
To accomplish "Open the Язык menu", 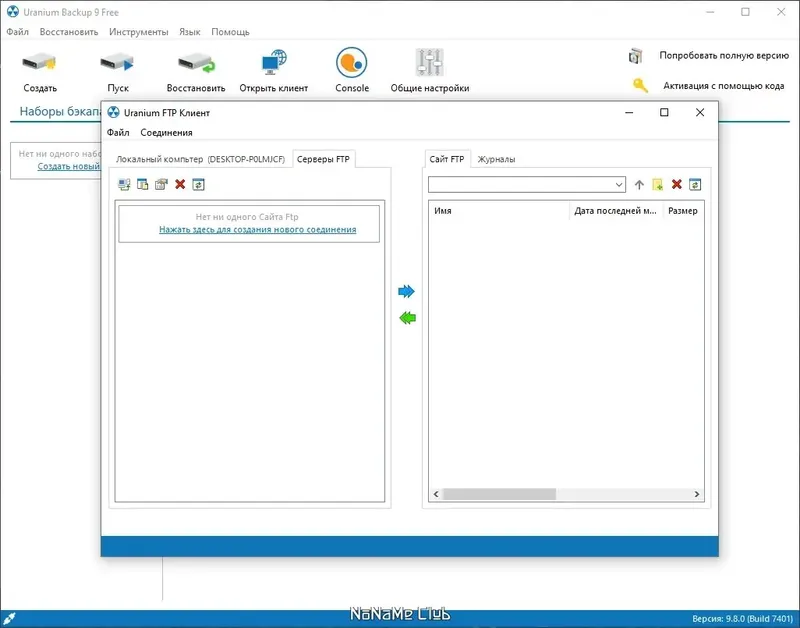I will (x=189, y=32).
